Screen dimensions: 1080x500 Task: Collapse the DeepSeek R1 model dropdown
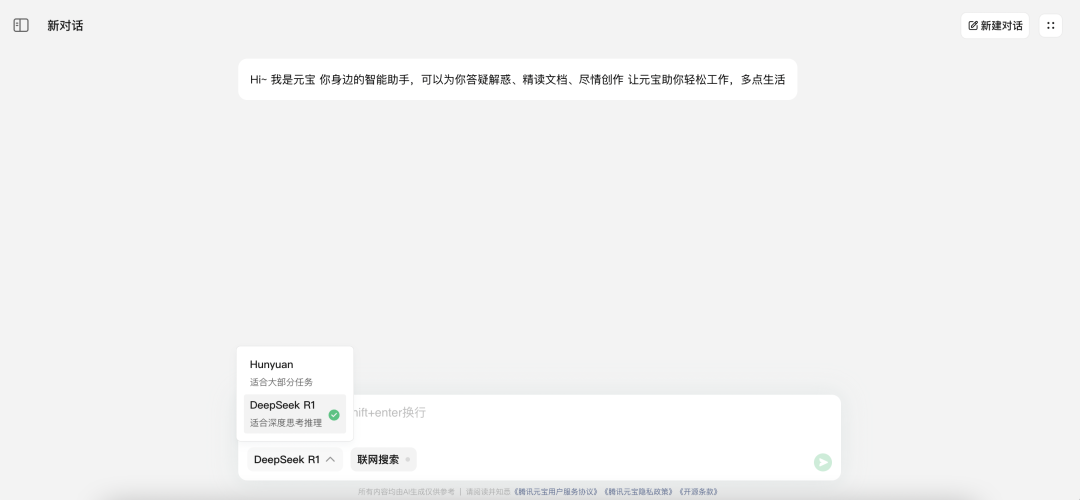[x=295, y=459]
